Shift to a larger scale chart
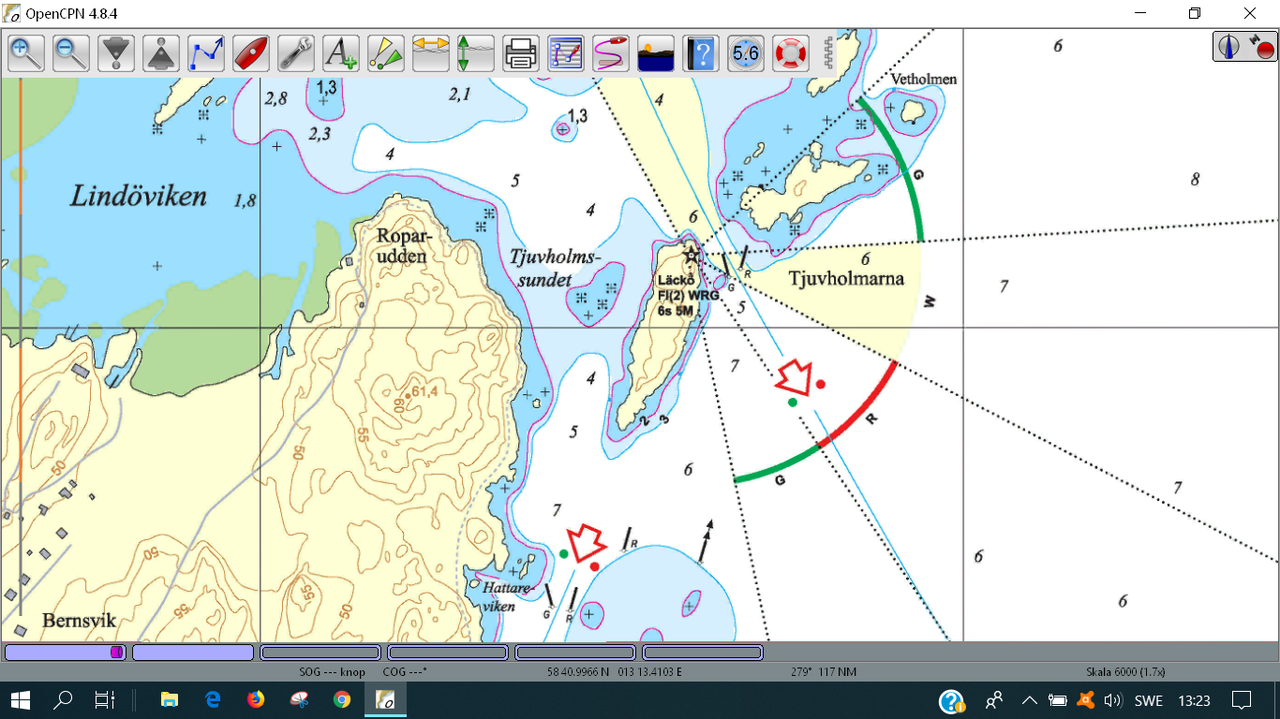Screen dimensions: 1280x719 pyautogui.click(x=116, y=52)
